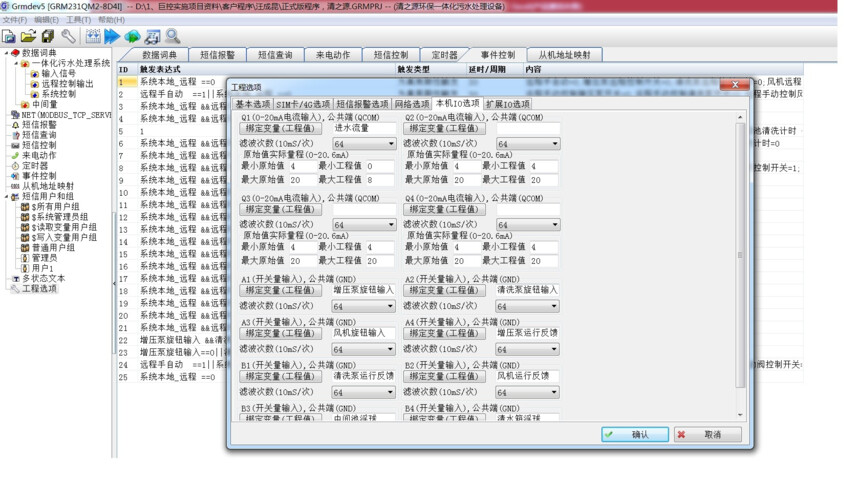Collapse the 短信用户和组 tree node
The image size is (860, 499).
pos(7,197)
